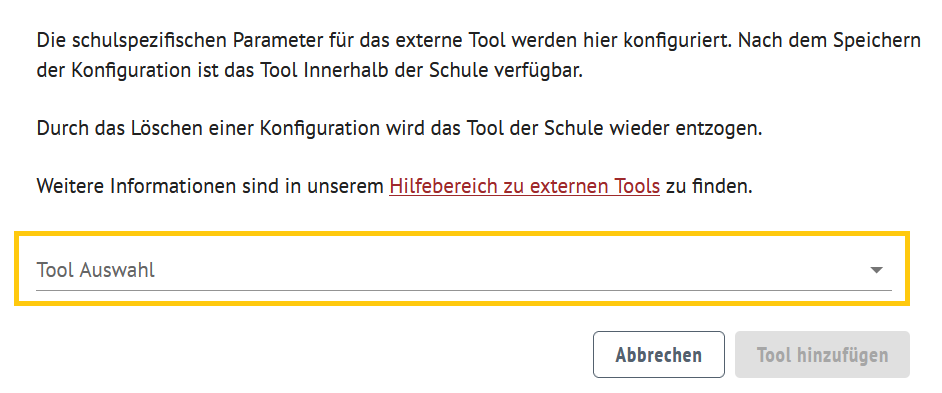
Task: Click the words zu finden after the link
Action: (708, 186)
